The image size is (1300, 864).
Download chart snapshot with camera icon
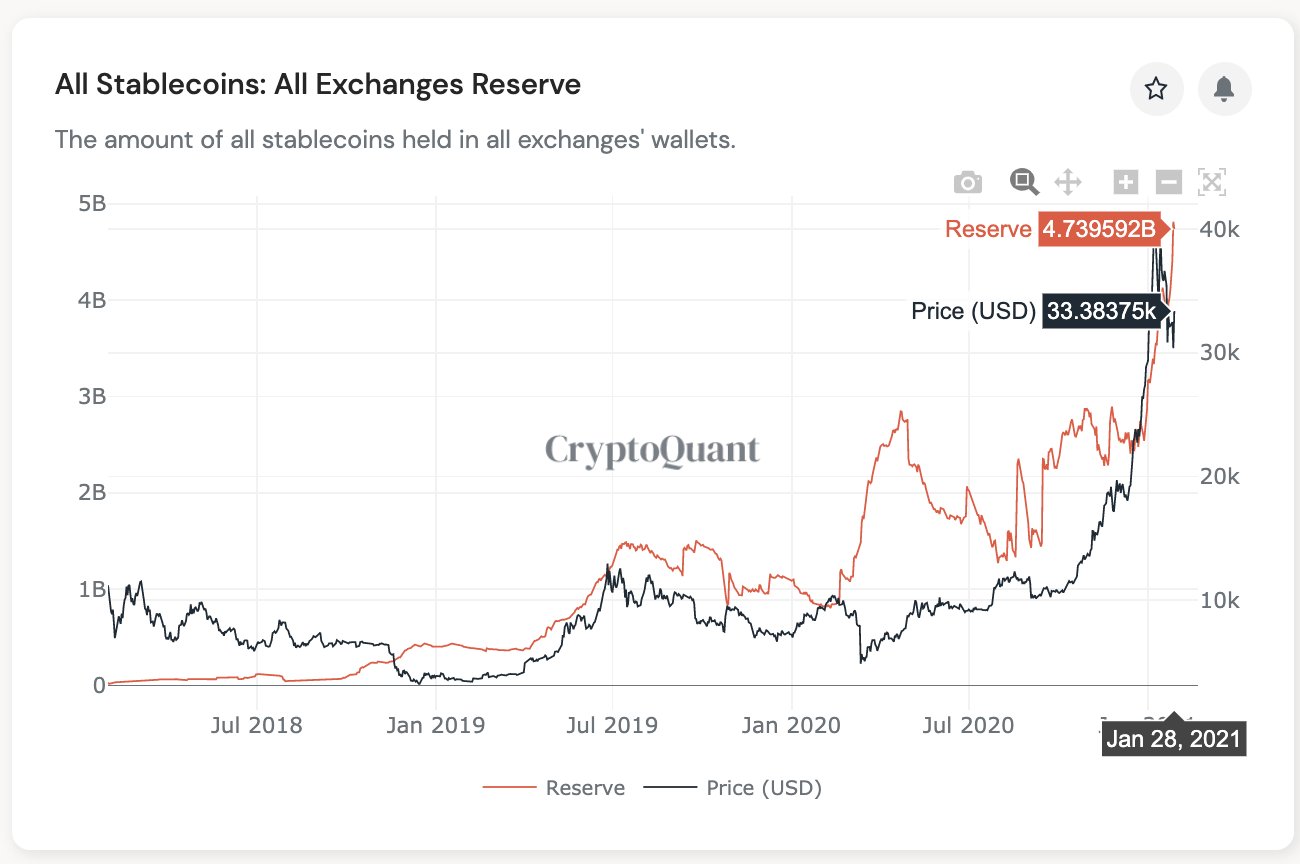tap(967, 183)
